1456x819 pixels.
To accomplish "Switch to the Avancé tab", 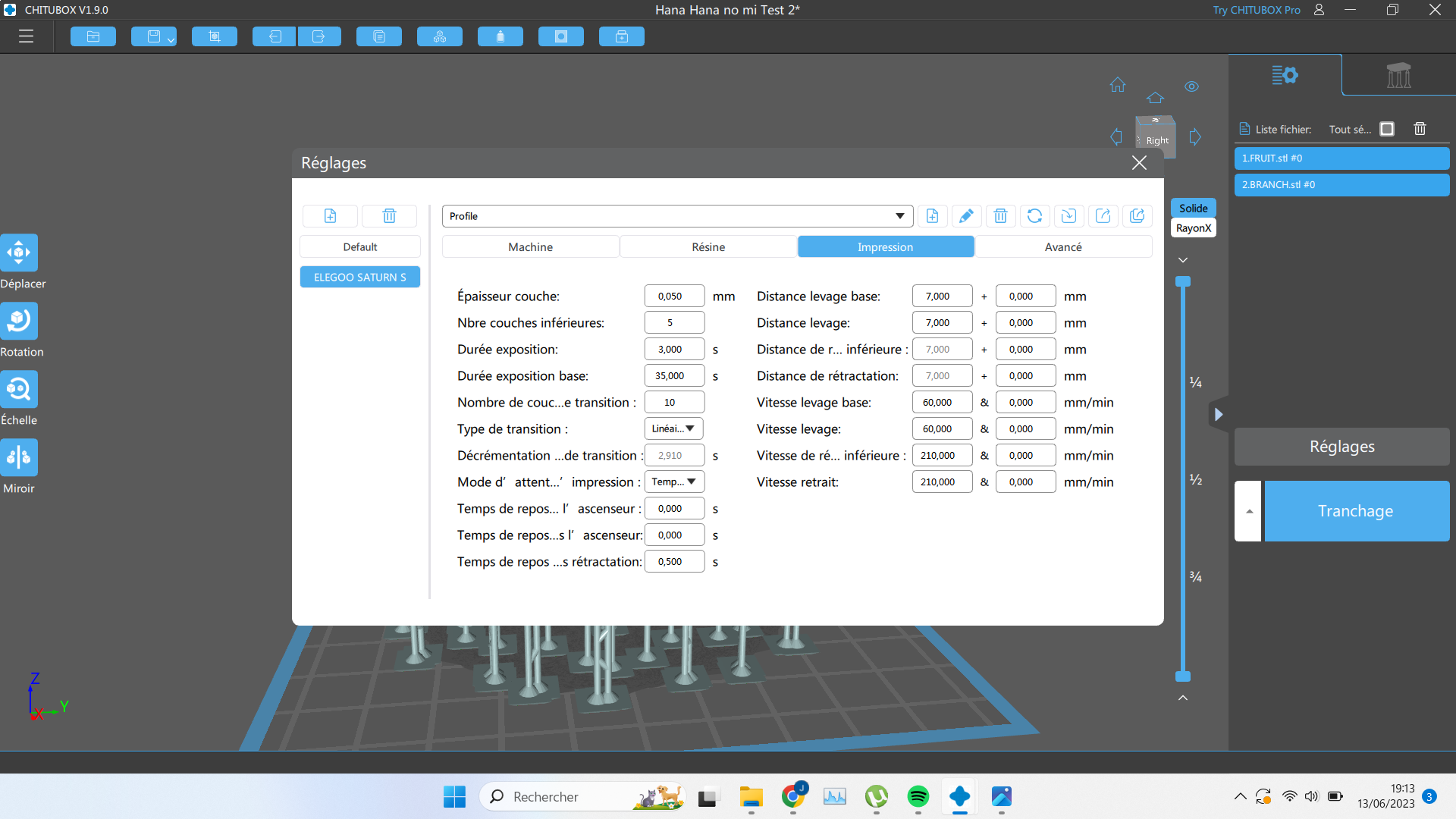I will point(1063,247).
